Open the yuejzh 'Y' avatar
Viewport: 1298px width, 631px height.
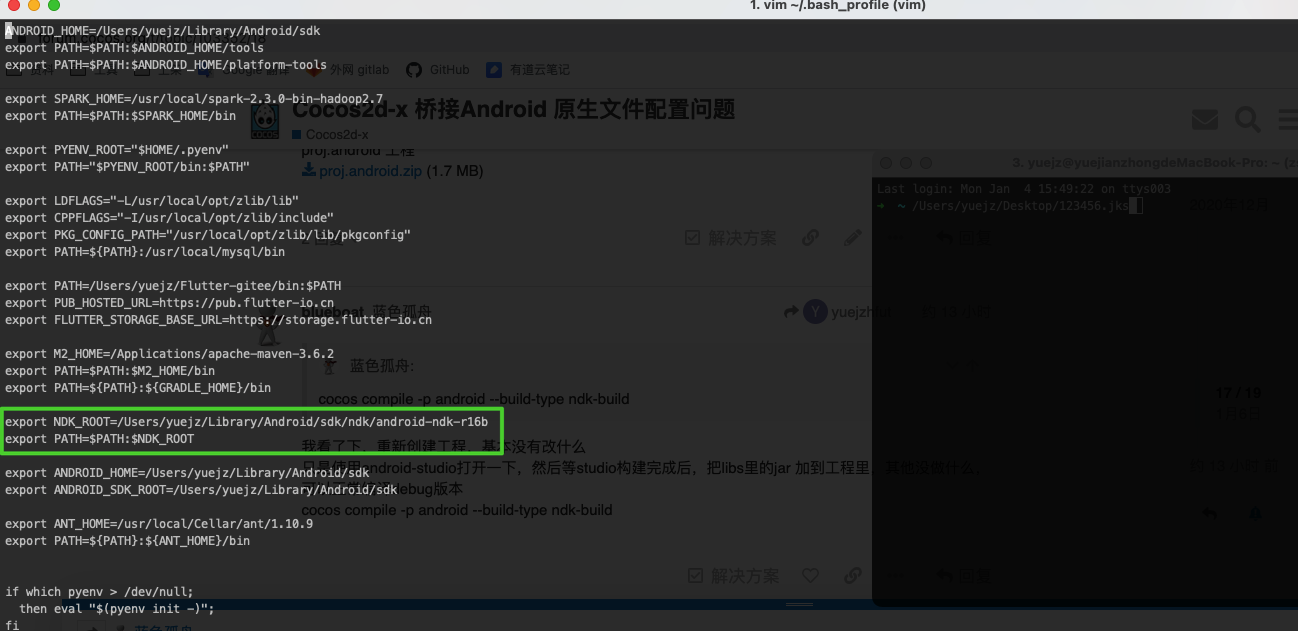pos(816,312)
